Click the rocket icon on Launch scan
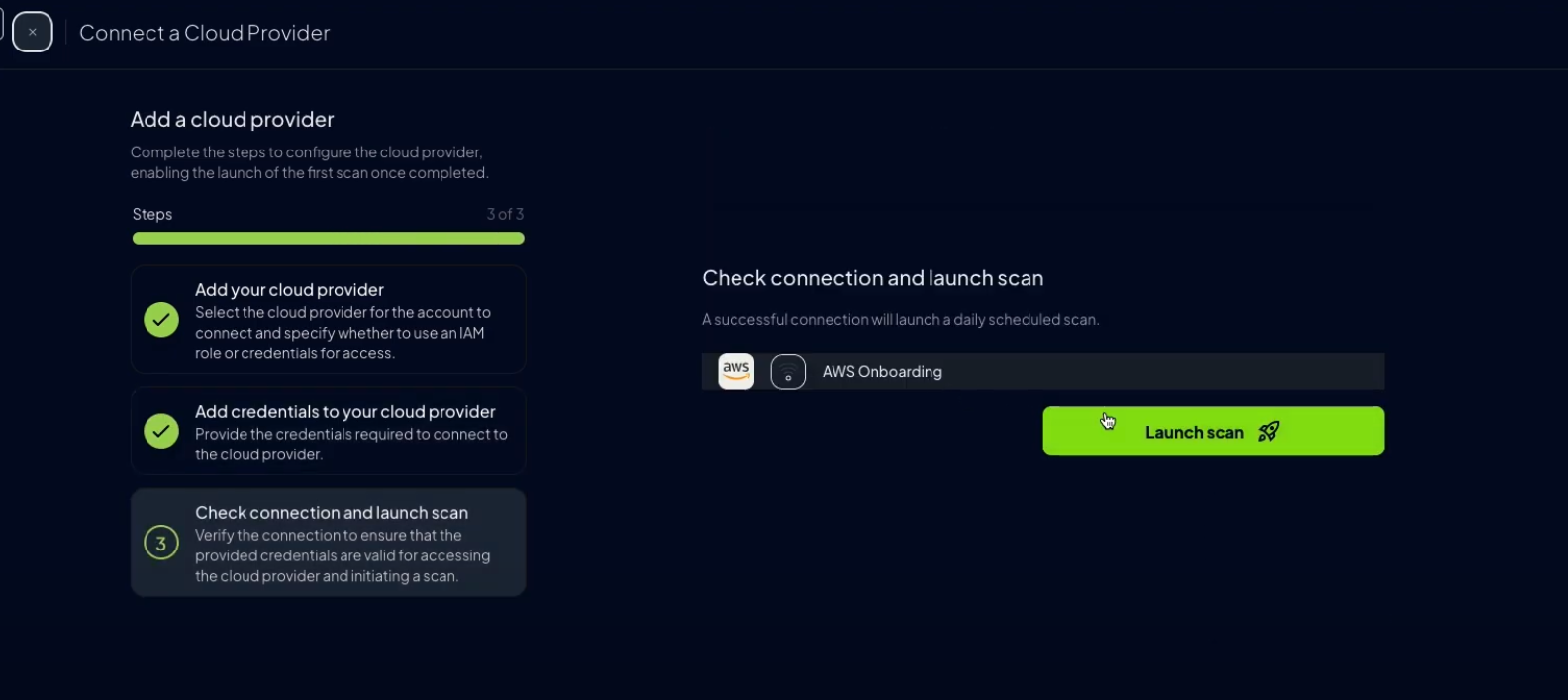Screen dimensions: 1568x700 [1268, 432]
